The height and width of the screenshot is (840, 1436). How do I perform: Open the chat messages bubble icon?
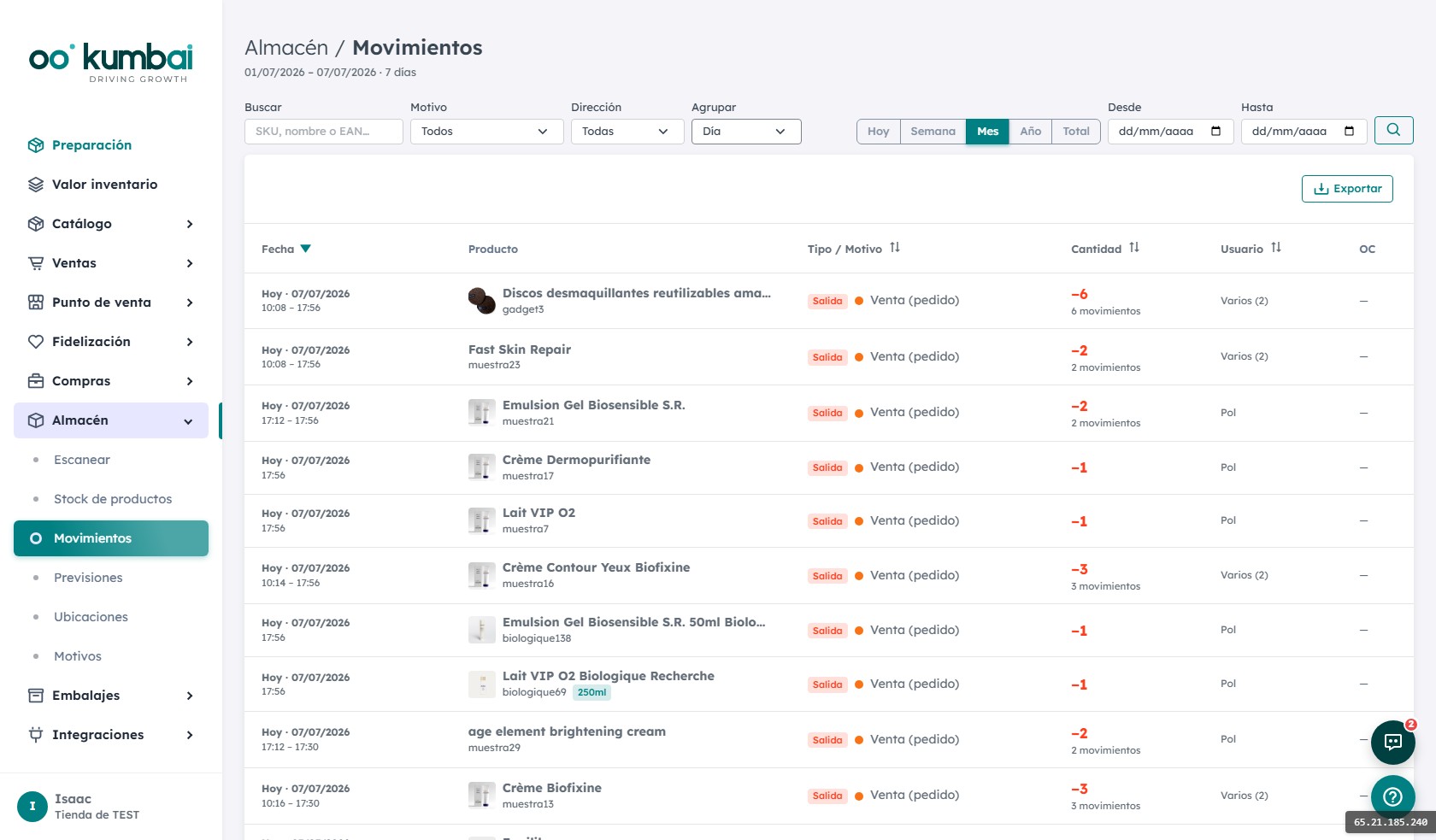click(x=1392, y=742)
